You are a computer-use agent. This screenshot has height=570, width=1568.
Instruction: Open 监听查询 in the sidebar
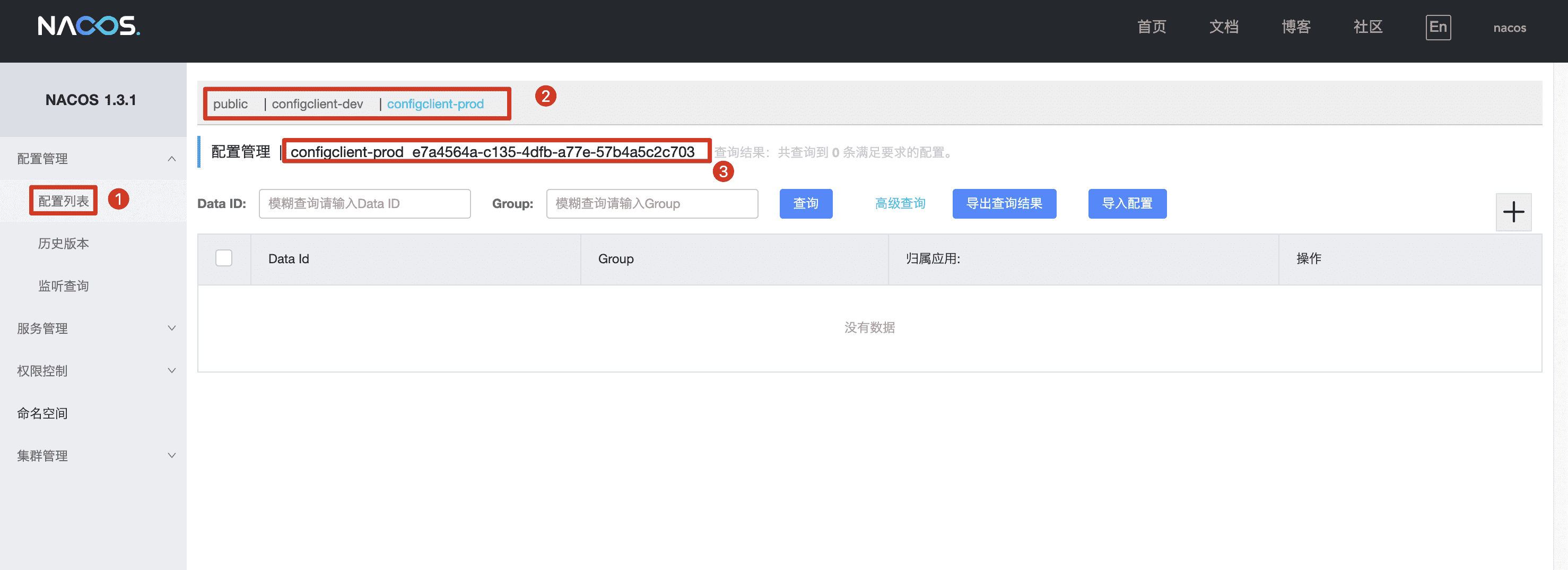pyautogui.click(x=63, y=286)
